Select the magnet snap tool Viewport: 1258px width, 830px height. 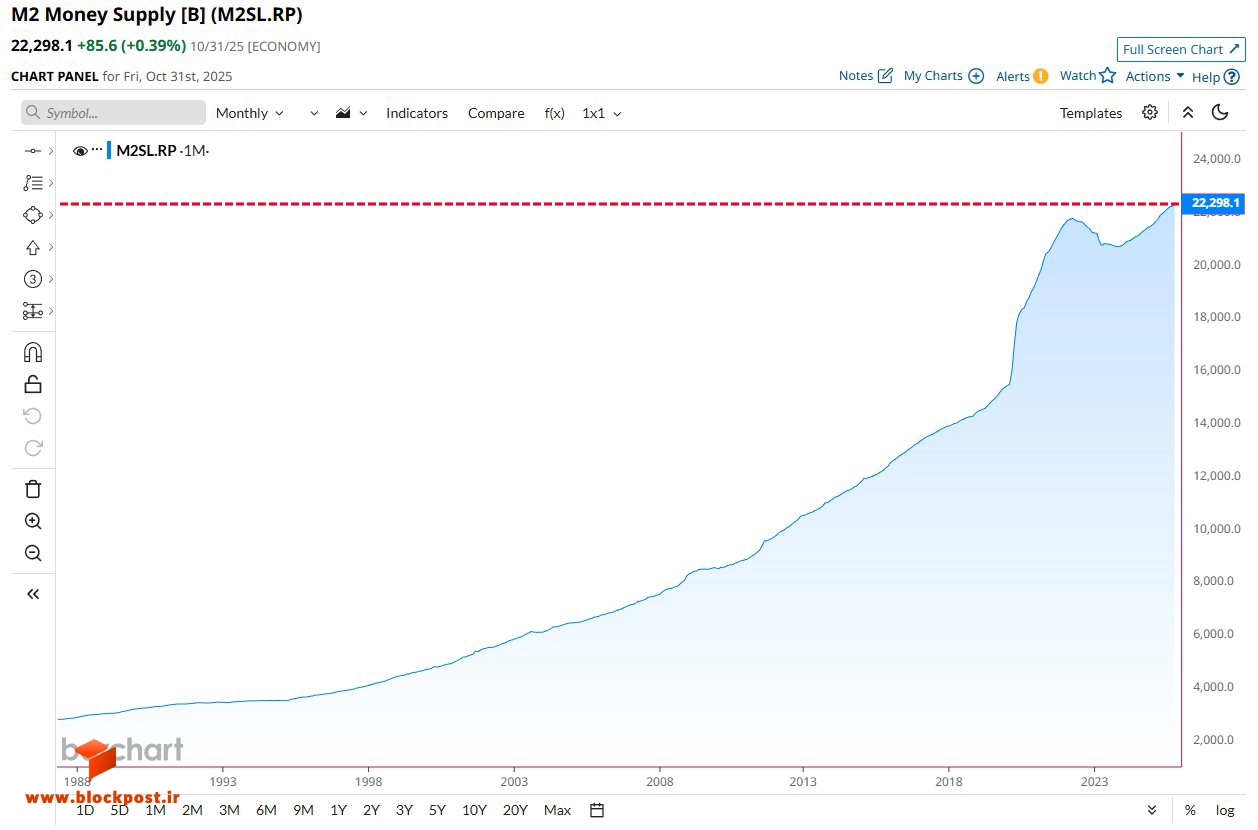32,353
